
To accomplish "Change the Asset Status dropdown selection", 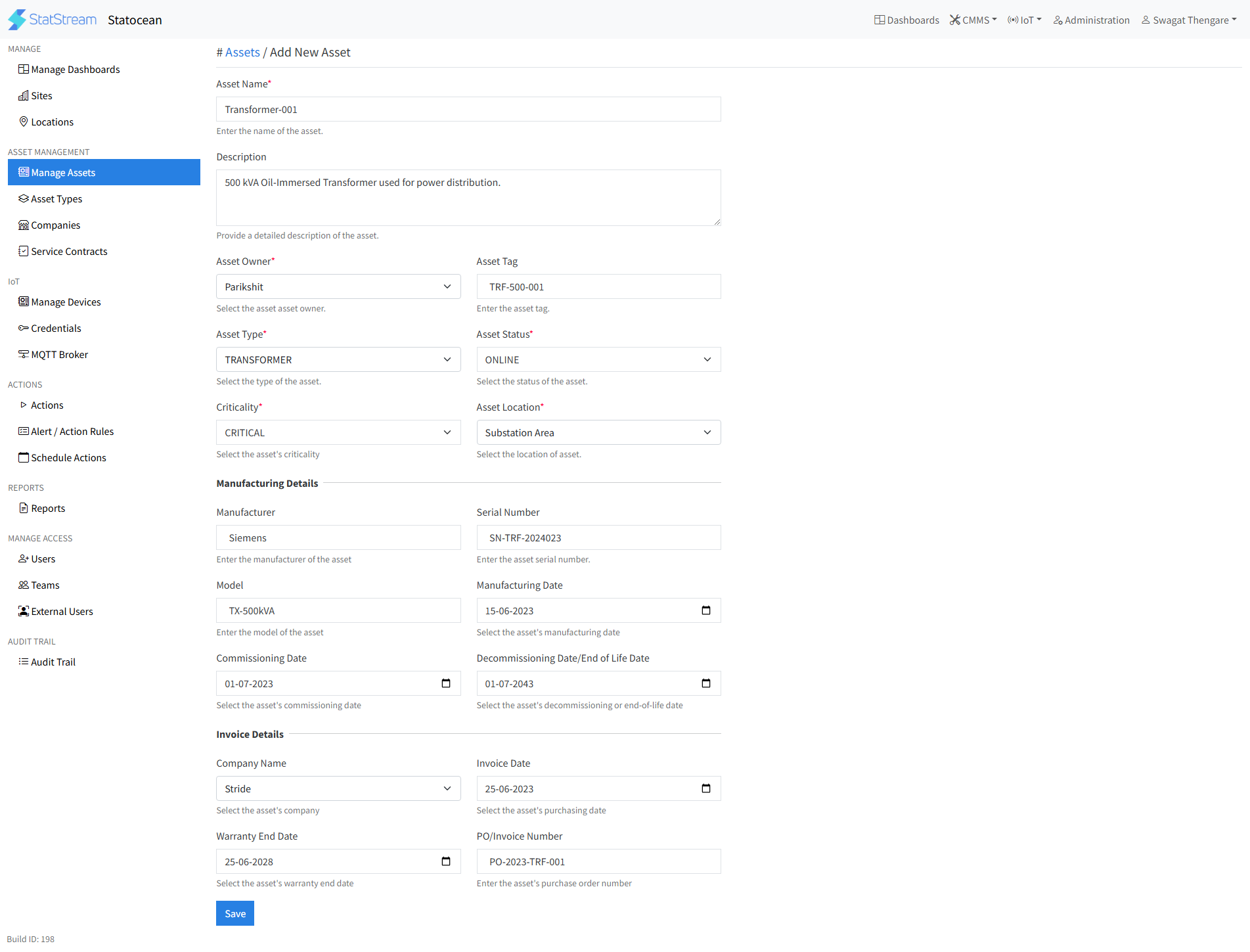I will click(x=598, y=359).
